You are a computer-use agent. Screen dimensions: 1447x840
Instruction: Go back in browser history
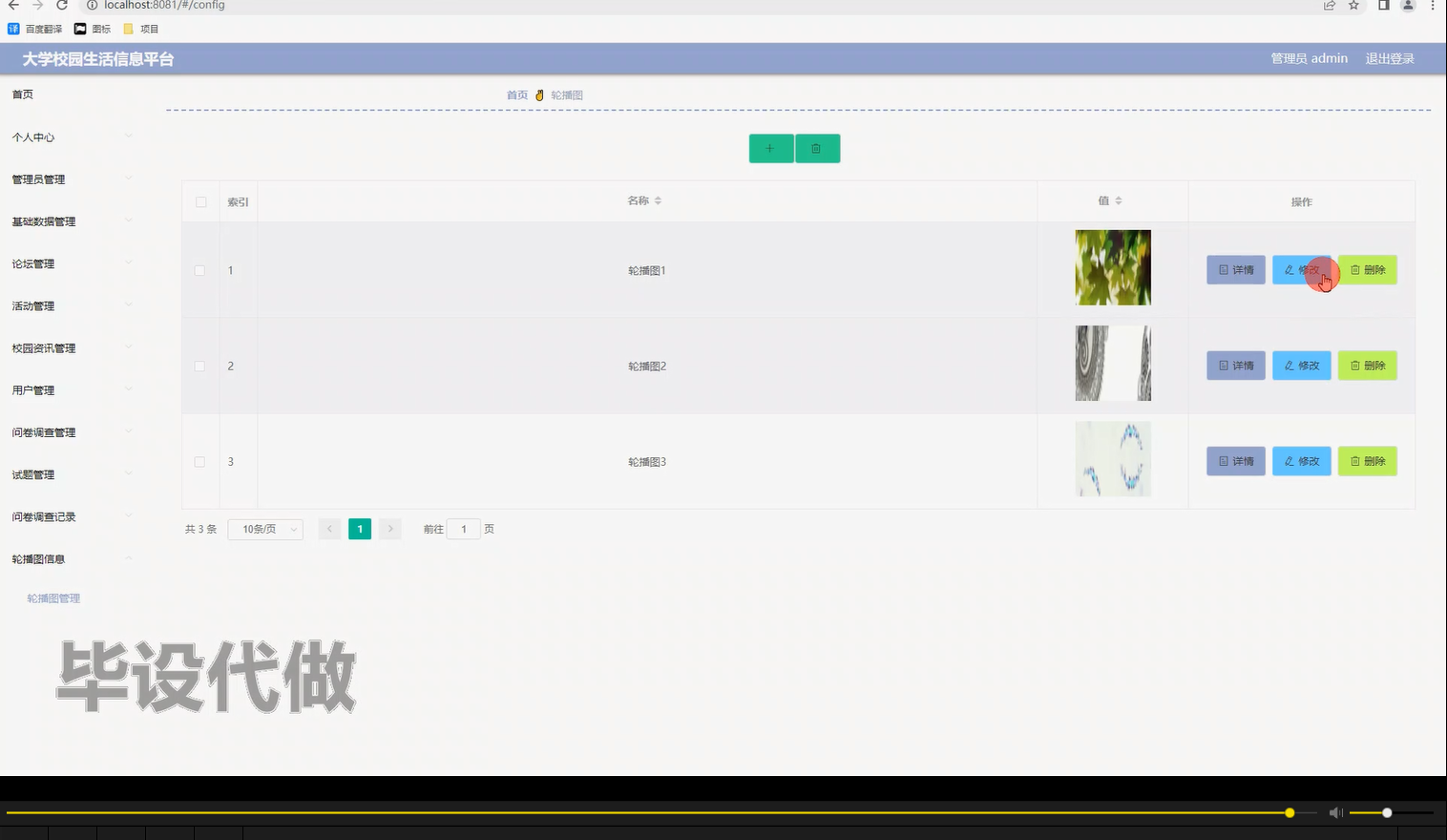coord(13,6)
